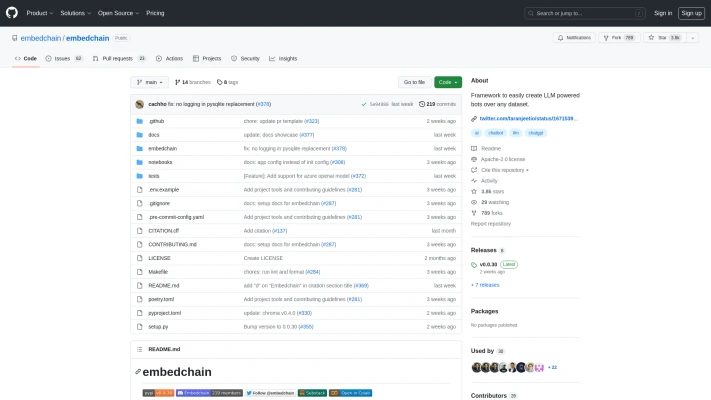Switch to the Projects tab
This screenshot has height=400, width=711.
pos(207,59)
